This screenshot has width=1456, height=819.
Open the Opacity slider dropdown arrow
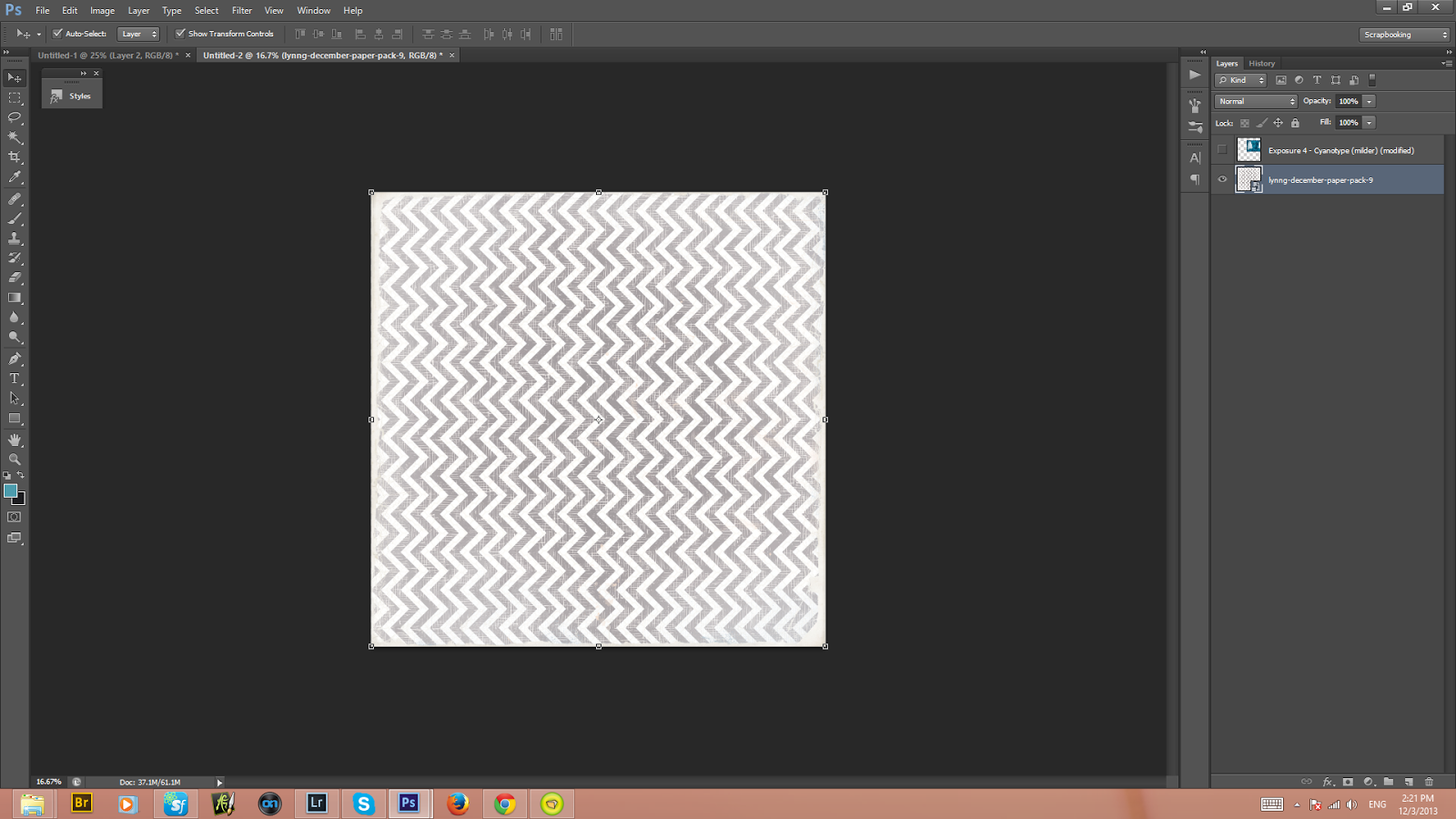click(x=1370, y=101)
